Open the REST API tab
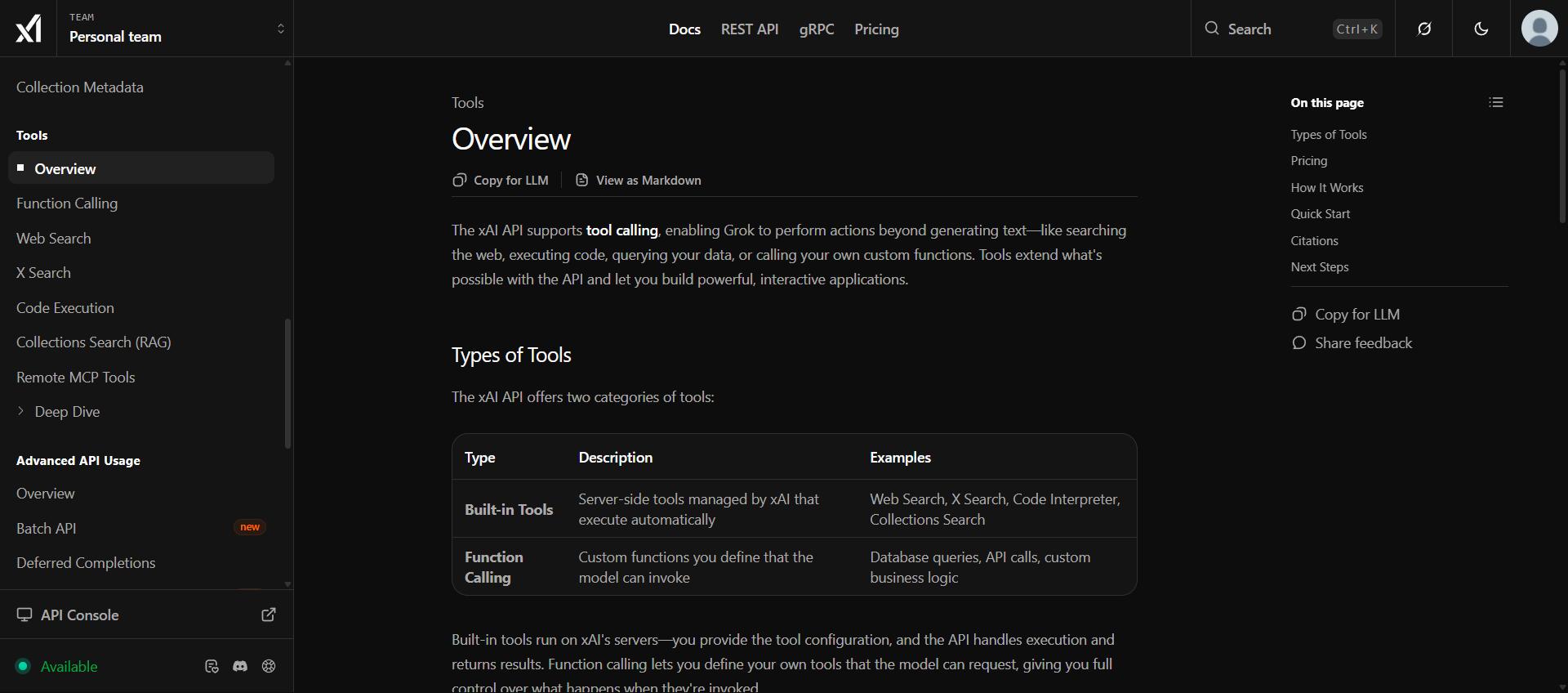The width and height of the screenshot is (1568, 693). point(750,29)
